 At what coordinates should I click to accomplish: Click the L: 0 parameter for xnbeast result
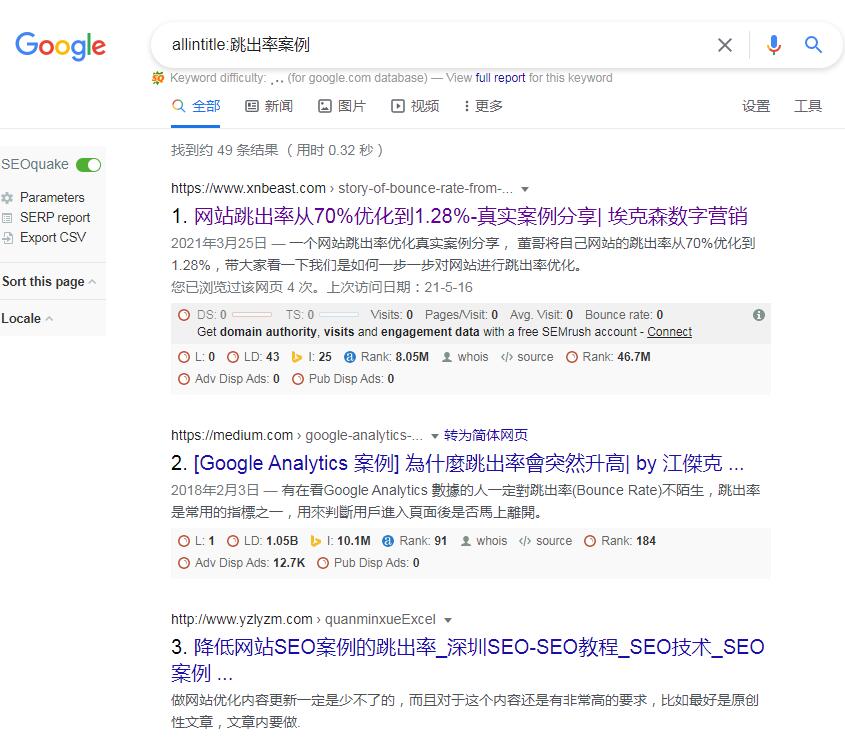pos(197,357)
